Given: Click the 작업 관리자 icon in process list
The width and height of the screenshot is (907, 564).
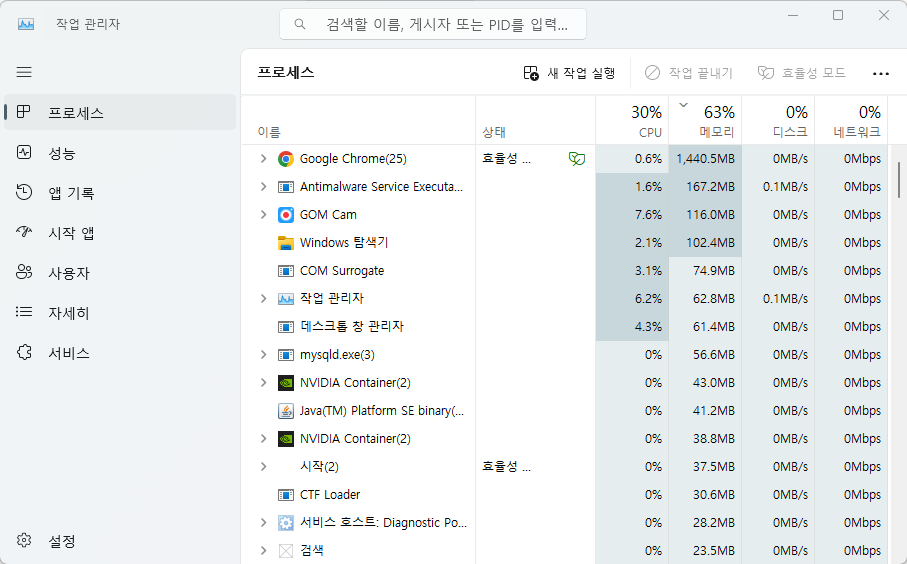Looking at the screenshot, I should coord(286,299).
